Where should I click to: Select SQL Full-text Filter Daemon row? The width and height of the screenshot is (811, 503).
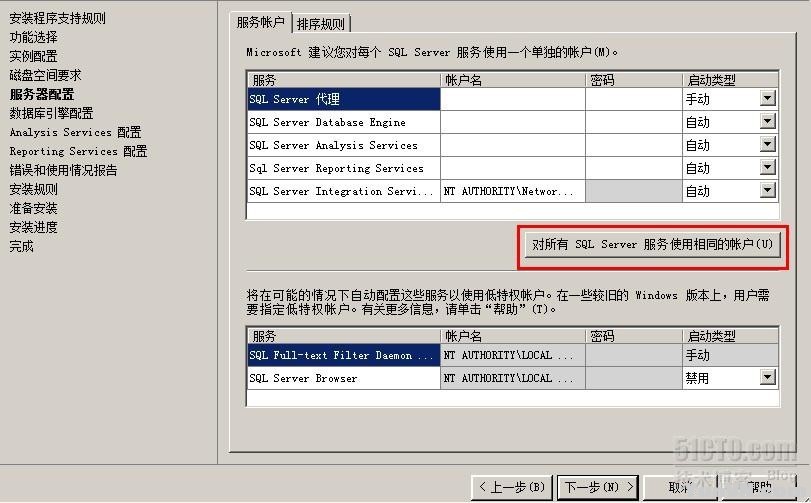click(x=343, y=355)
